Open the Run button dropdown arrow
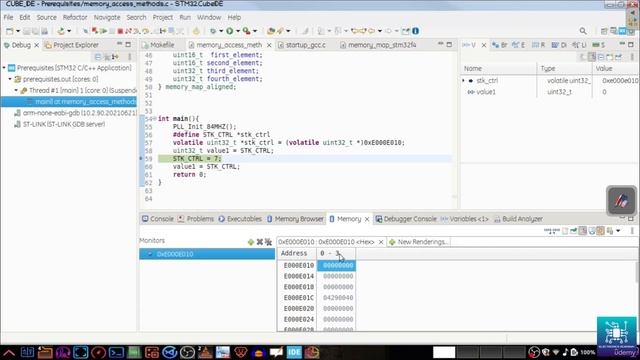Screen dimensions: 640x360 pos(238,31)
